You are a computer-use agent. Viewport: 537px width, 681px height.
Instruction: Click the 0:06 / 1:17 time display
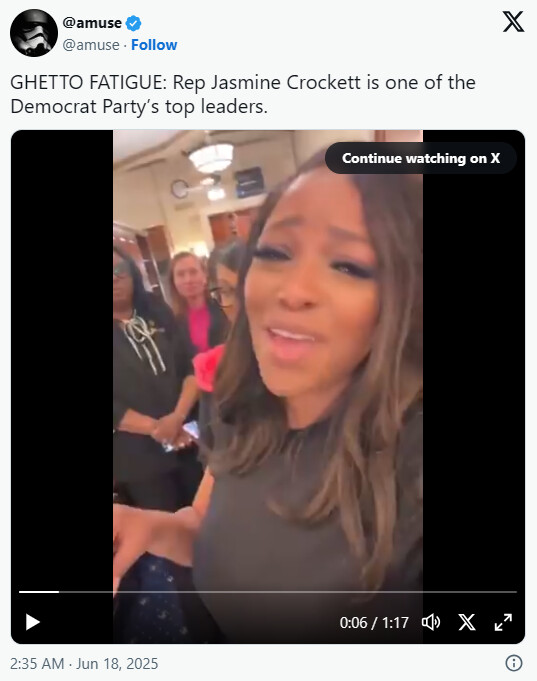tap(374, 623)
